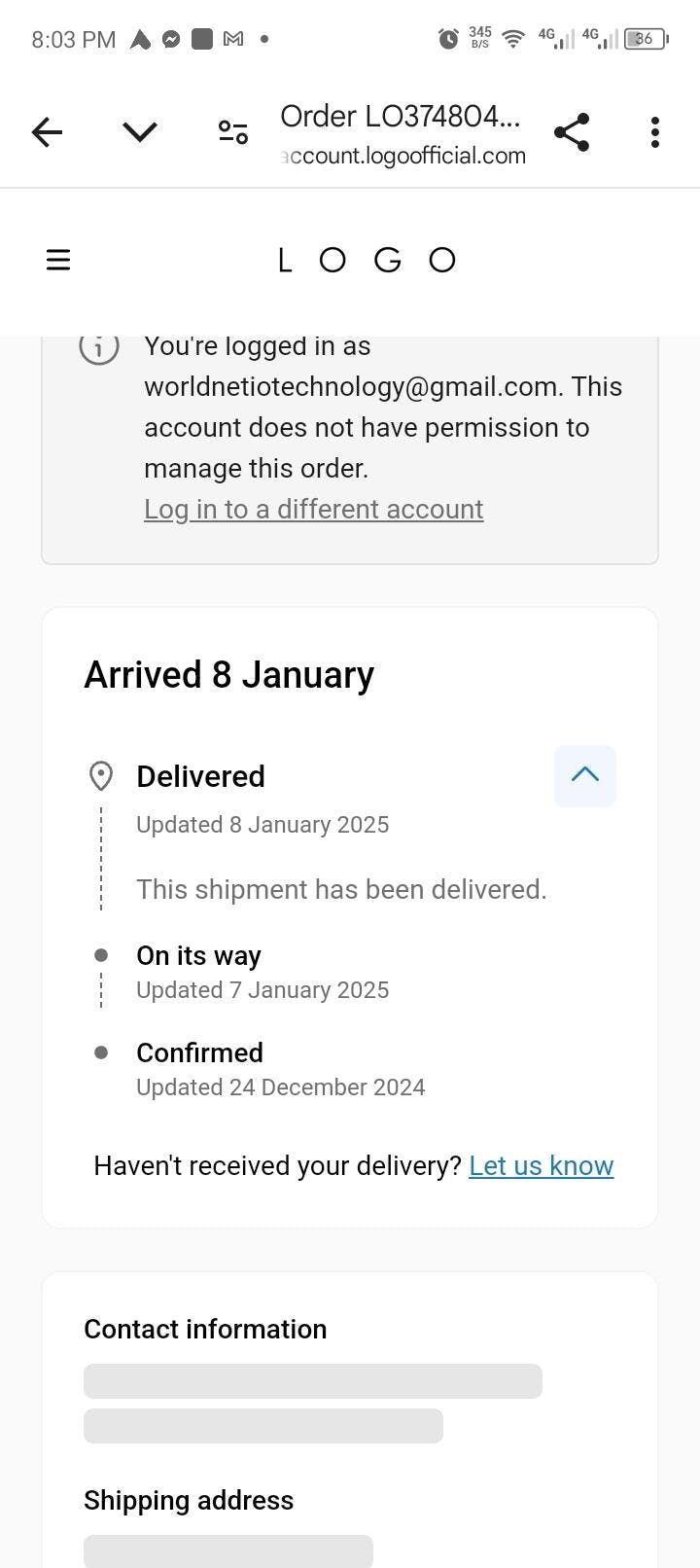Tap the Gmail notification icon

[233, 40]
